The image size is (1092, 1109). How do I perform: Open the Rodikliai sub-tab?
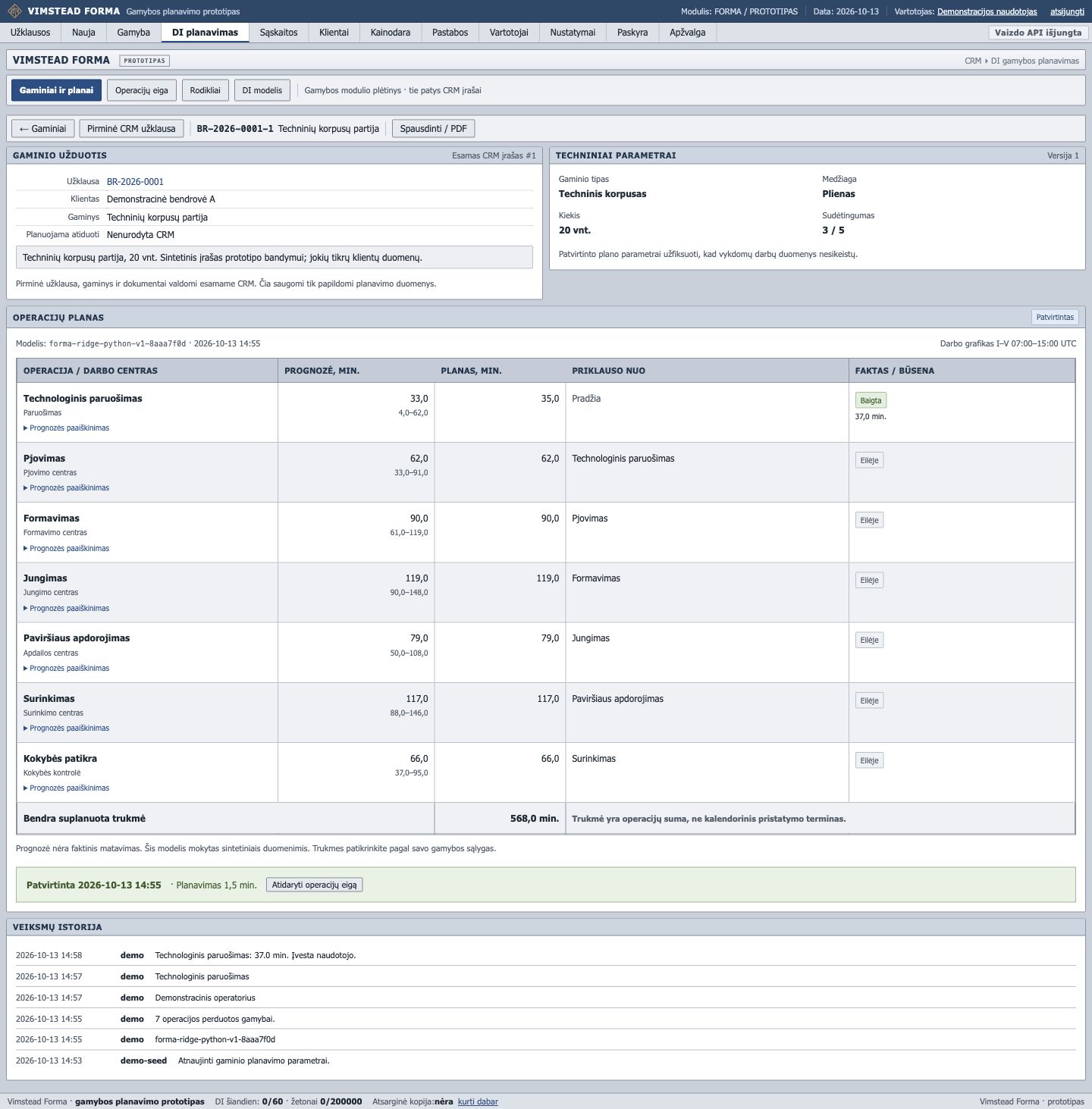(x=205, y=90)
